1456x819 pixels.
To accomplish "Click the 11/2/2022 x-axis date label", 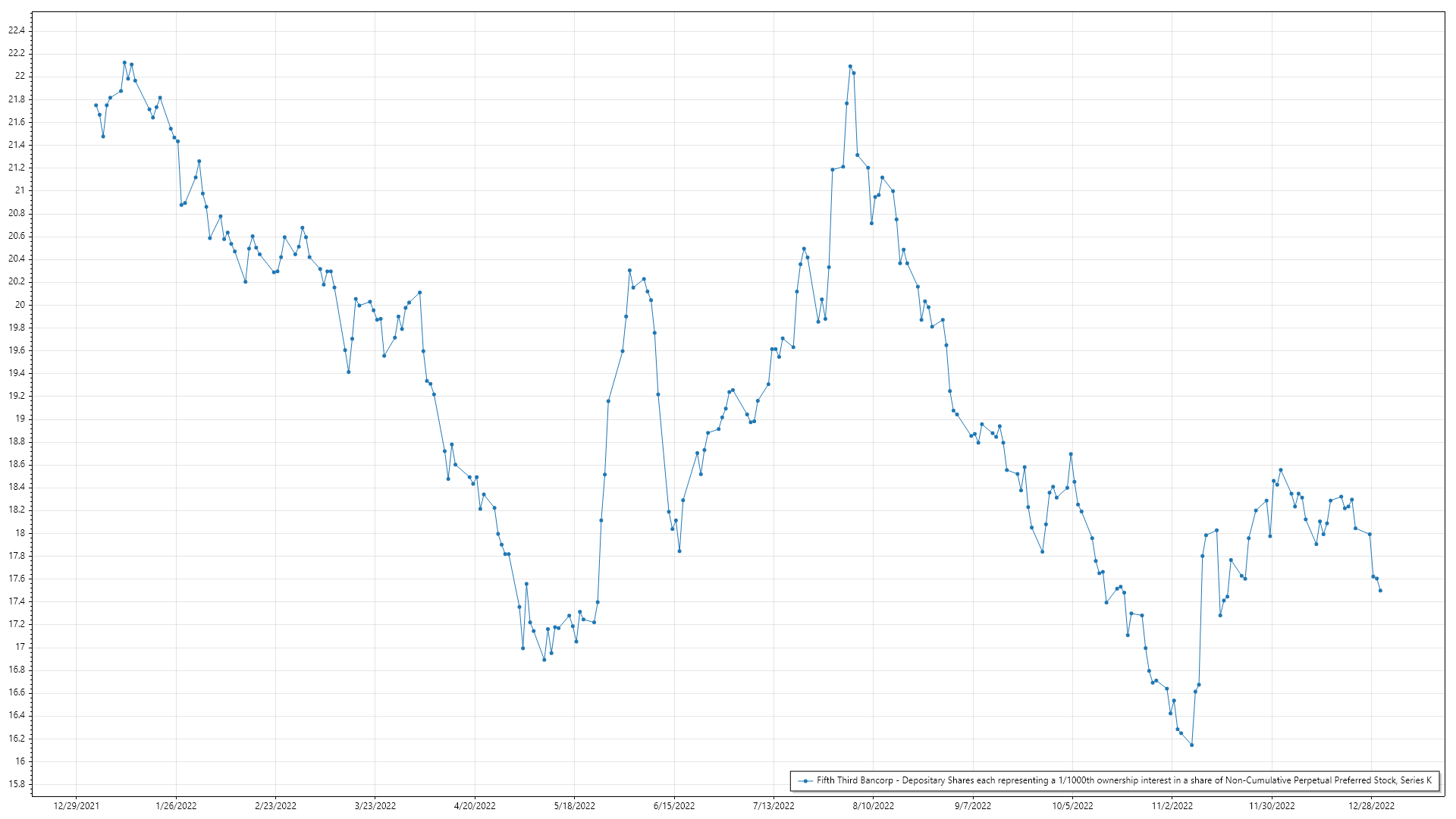I will point(1172,805).
